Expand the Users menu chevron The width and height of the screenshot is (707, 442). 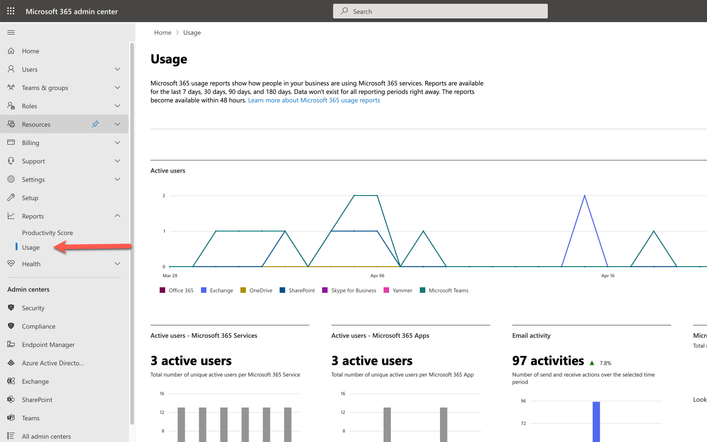[x=117, y=69]
